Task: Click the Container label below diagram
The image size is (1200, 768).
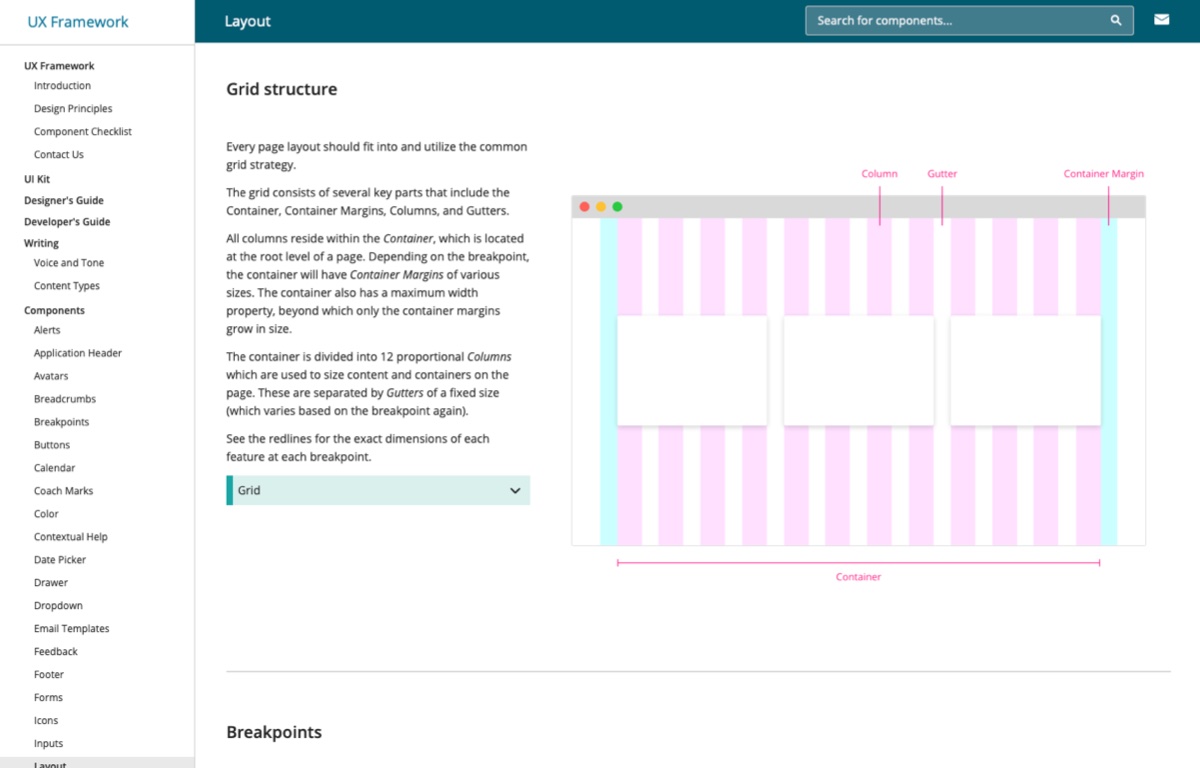Action: (859, 577)
